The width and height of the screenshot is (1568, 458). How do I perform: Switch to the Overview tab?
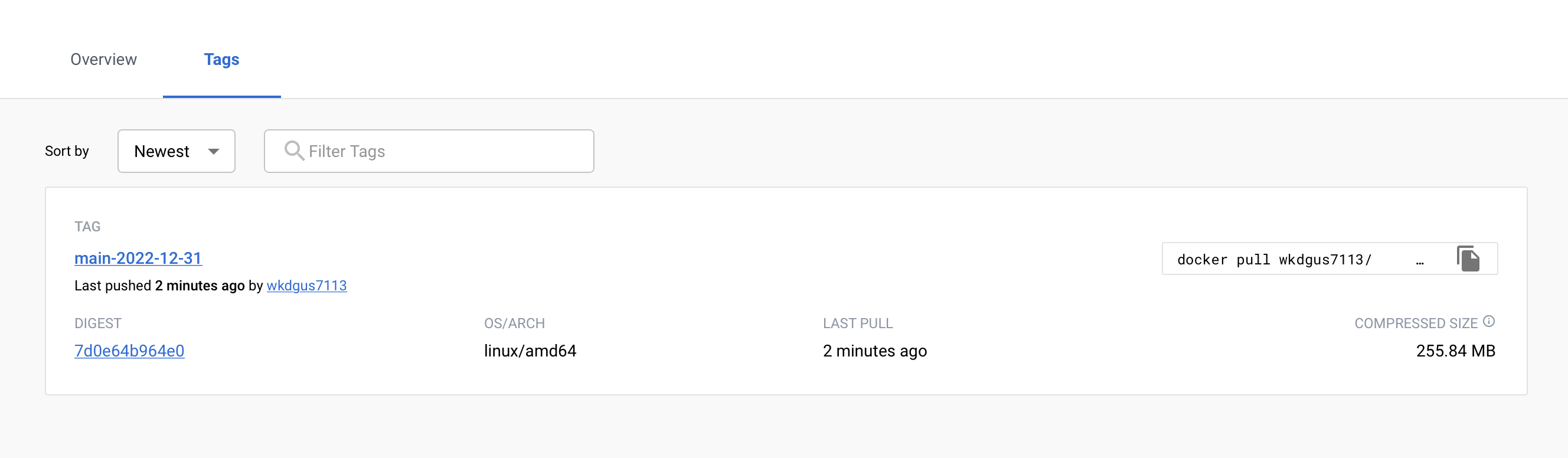point(103,60)
